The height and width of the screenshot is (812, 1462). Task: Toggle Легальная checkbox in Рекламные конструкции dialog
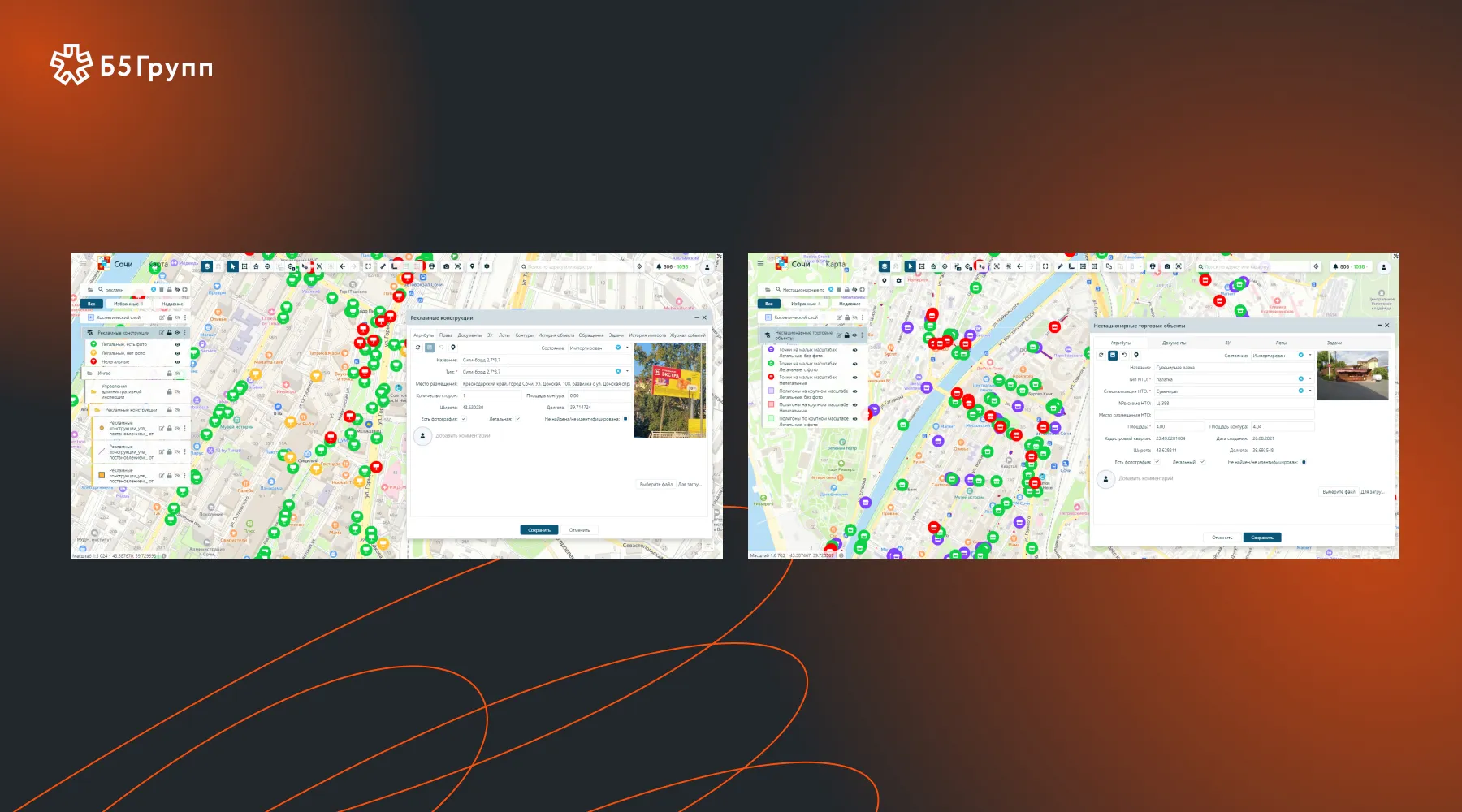tap(517, 419)
